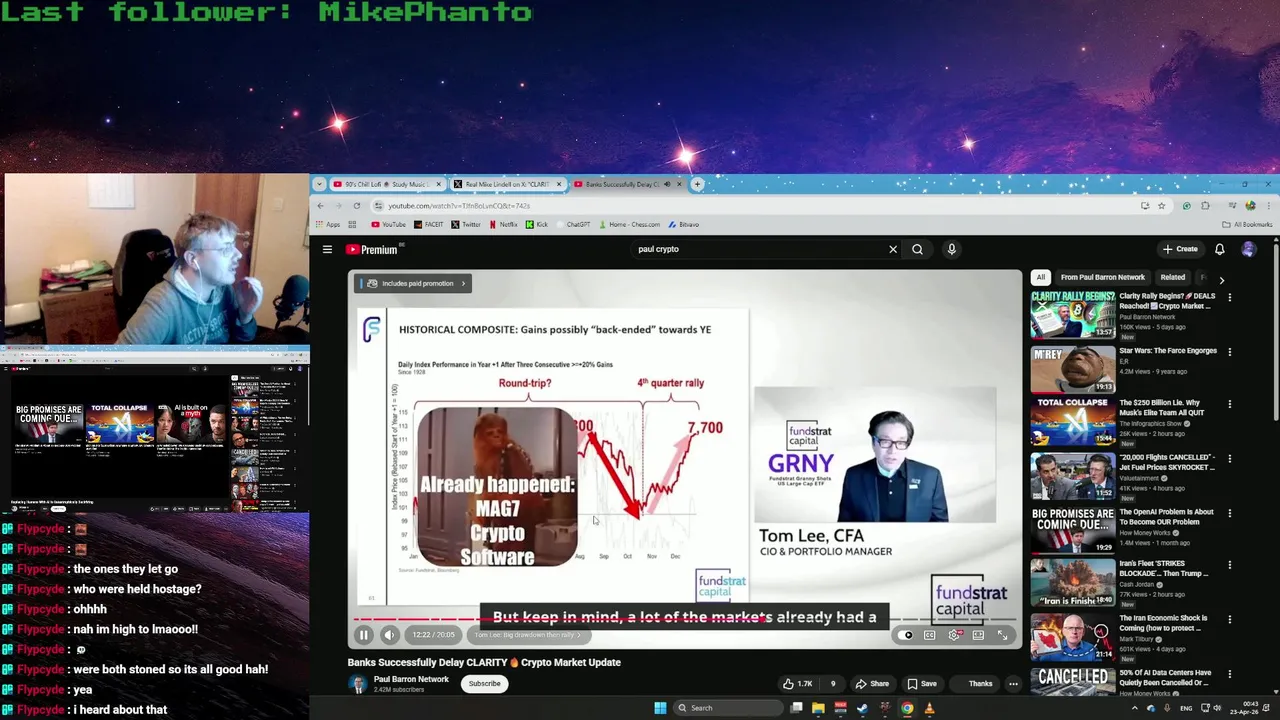Options menu for '20,000 Flights CANCELLED' video
This screenshot has width=1280, height=720.
click(1229, 459)
